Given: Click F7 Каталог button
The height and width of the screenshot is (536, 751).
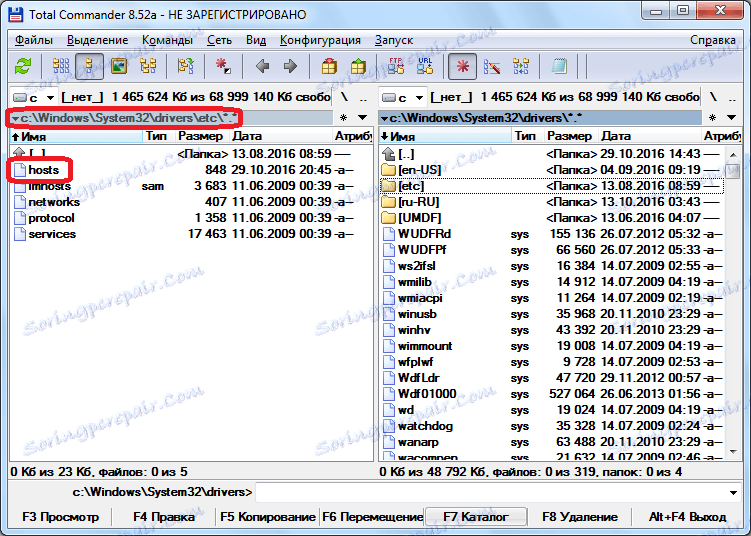Looking at the screenshot, I should coord(476,517).
